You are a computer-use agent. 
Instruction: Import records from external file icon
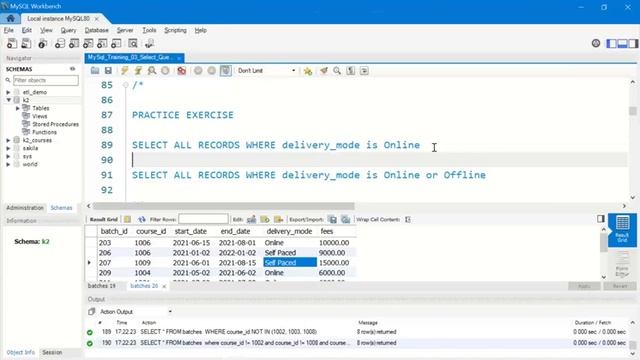(346, 220)
